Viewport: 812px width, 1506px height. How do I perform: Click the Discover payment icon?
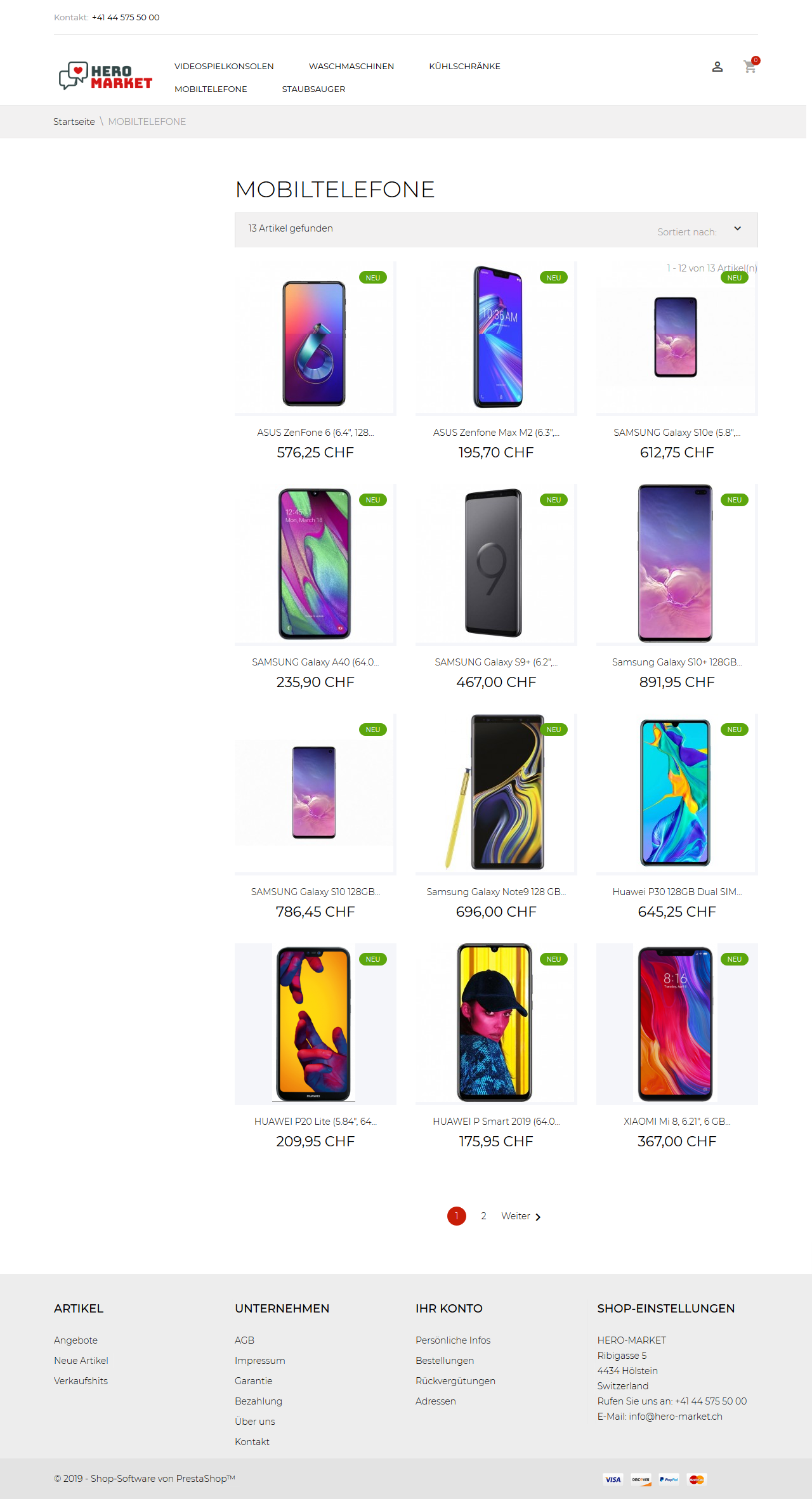click(641, 1479)
